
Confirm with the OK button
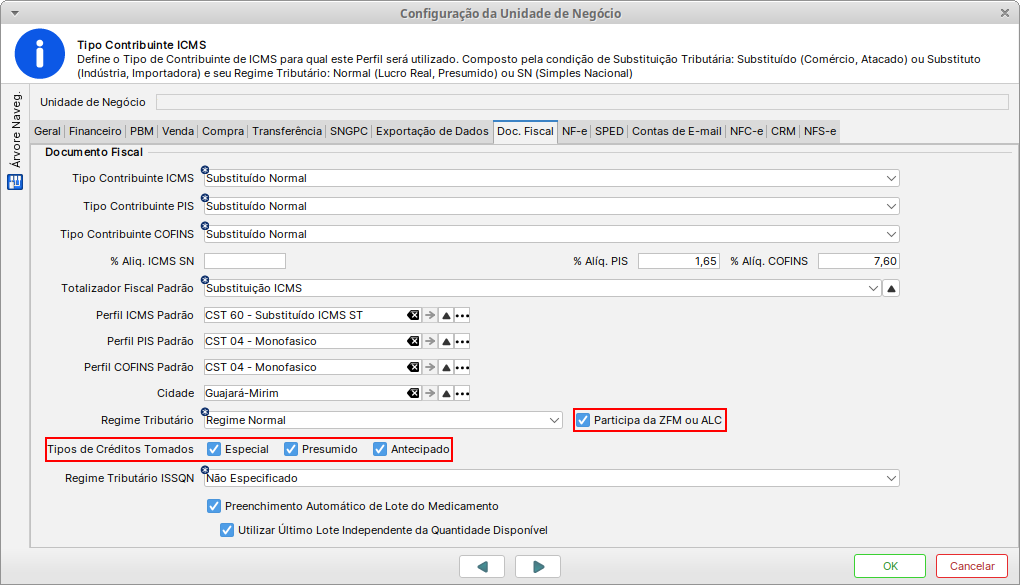(x=890, y=566)
